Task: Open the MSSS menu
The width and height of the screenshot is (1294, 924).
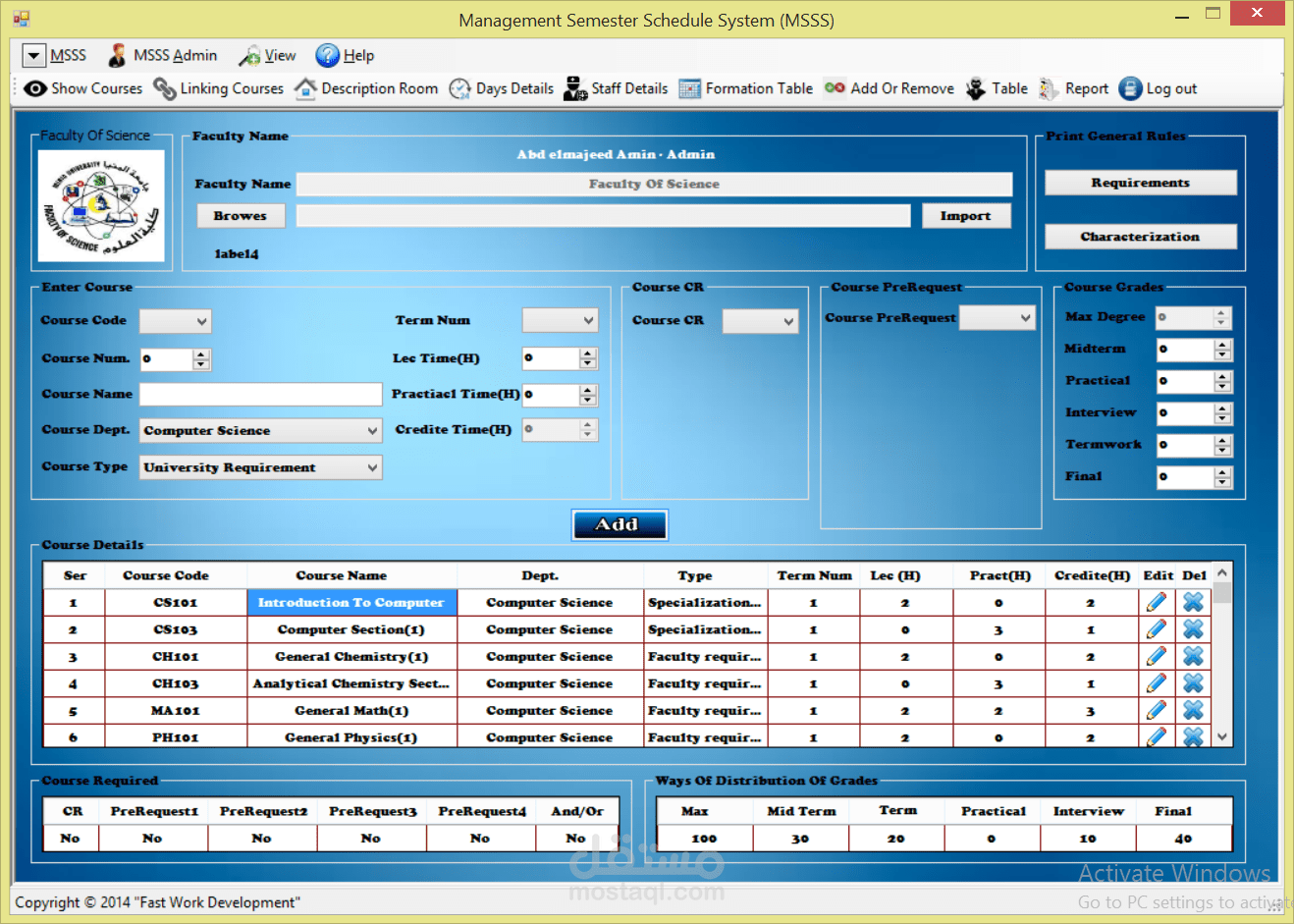Action: click(56, 56)
